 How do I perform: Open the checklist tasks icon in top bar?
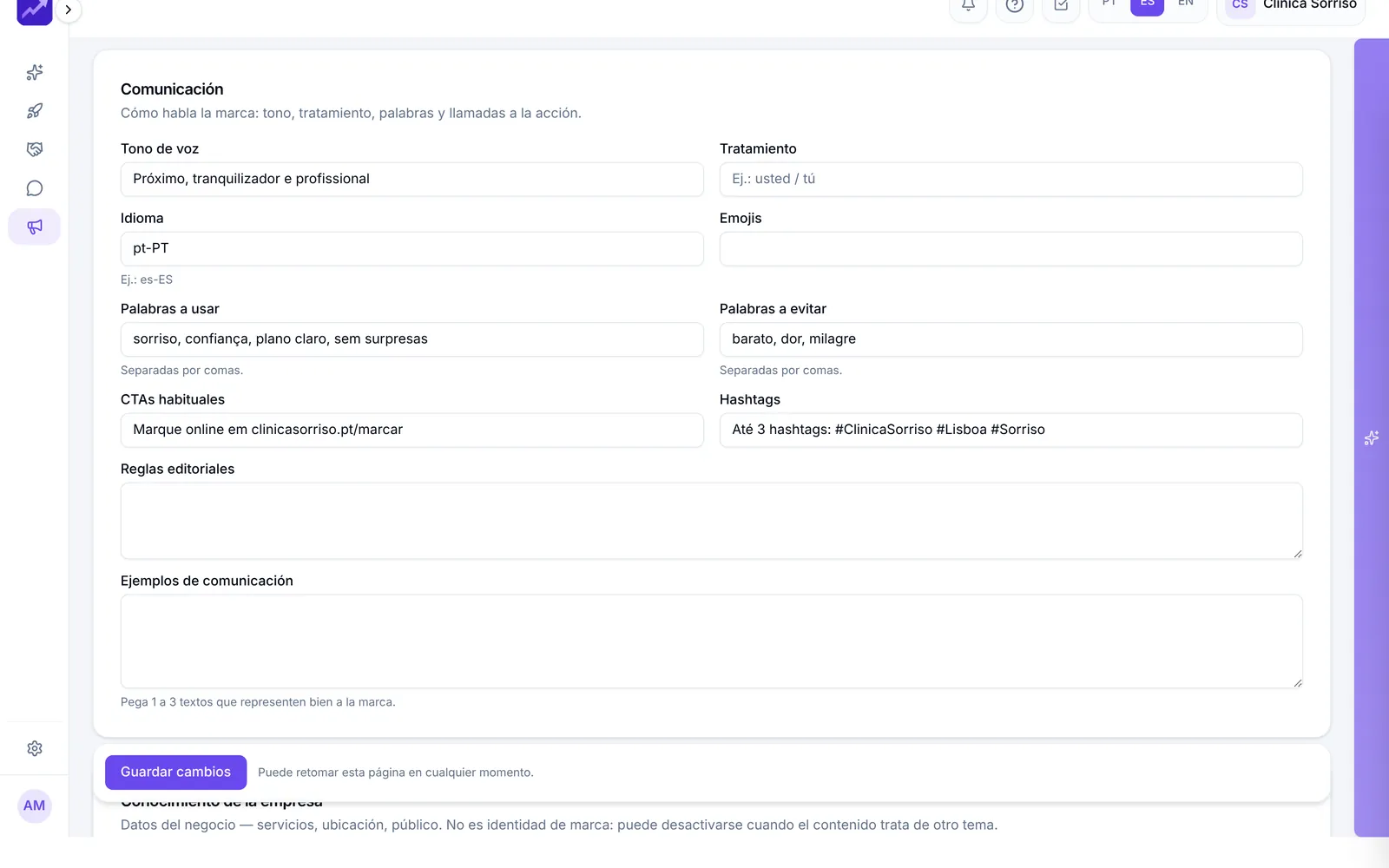[x=1061, y=7]
